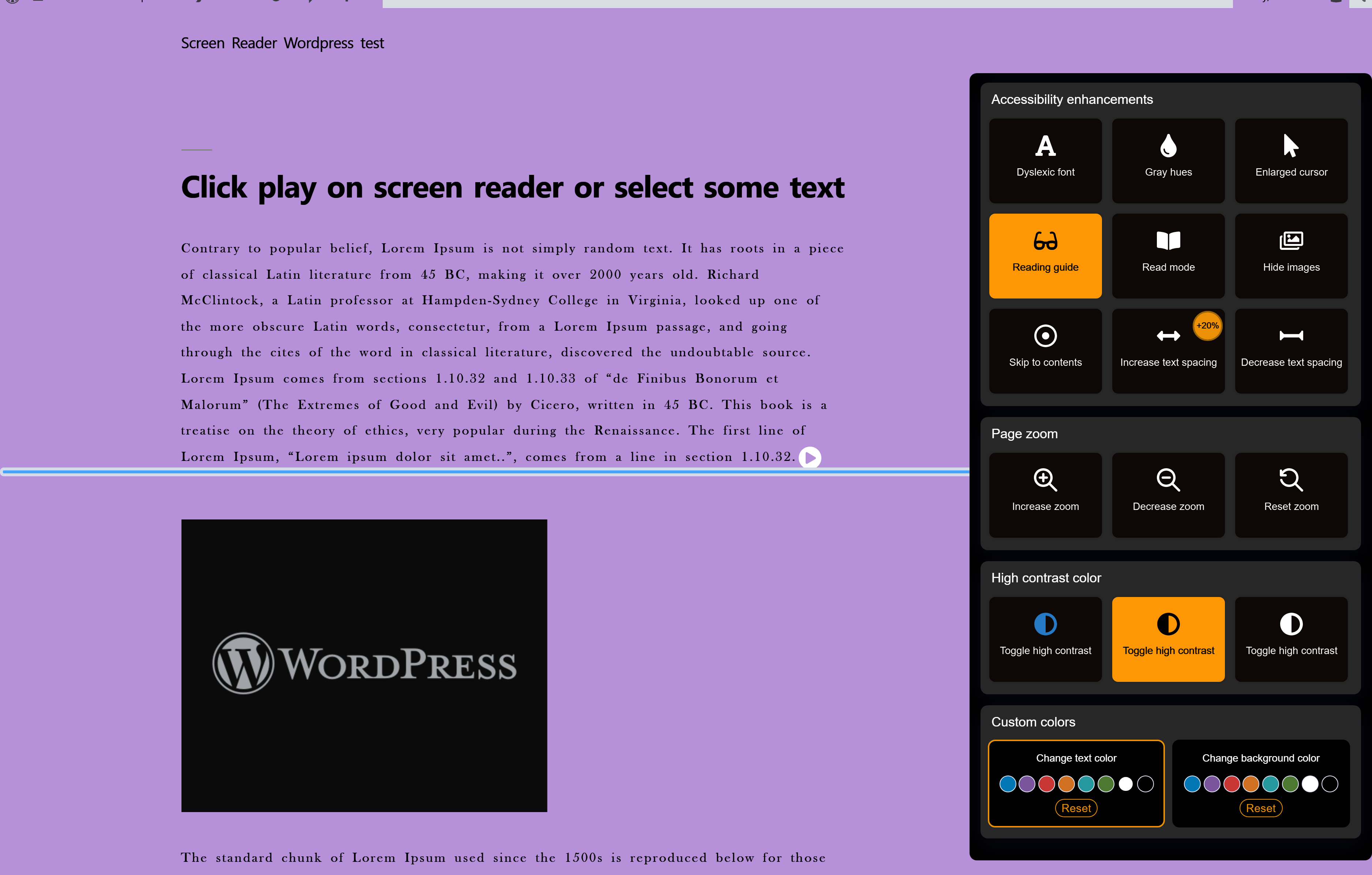Image resolution: width=1372 pixels, height=875 pixels.
Task: Enable the Dyslexic font option
Action: pos(1045,161)
